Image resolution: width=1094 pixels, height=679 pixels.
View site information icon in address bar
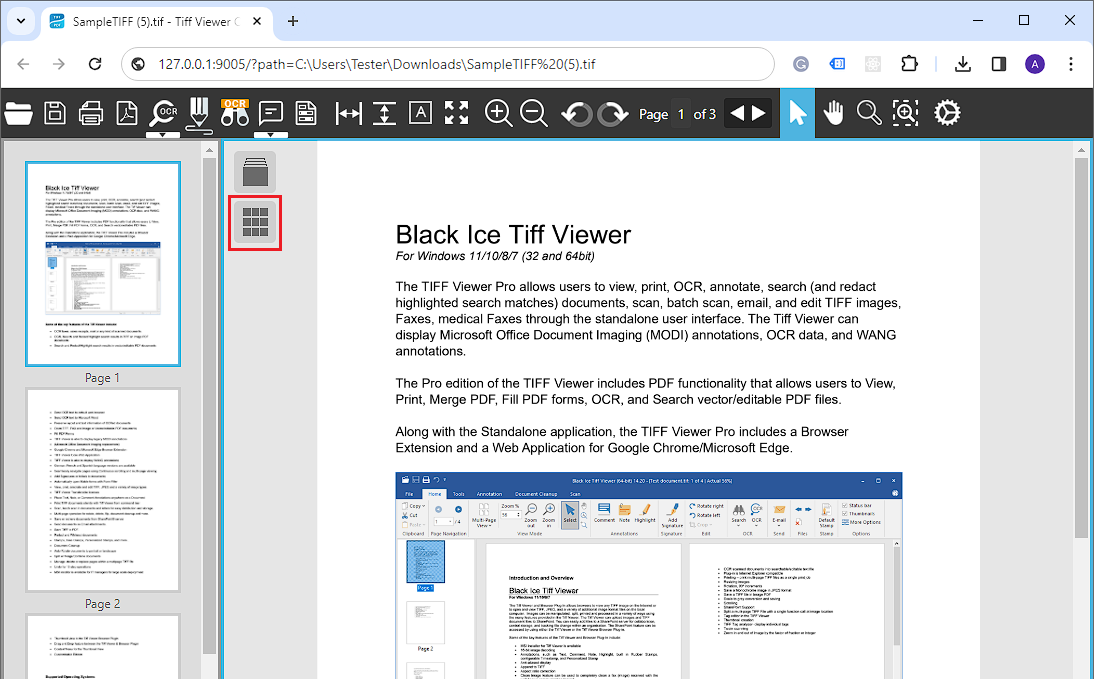[138, 64]
